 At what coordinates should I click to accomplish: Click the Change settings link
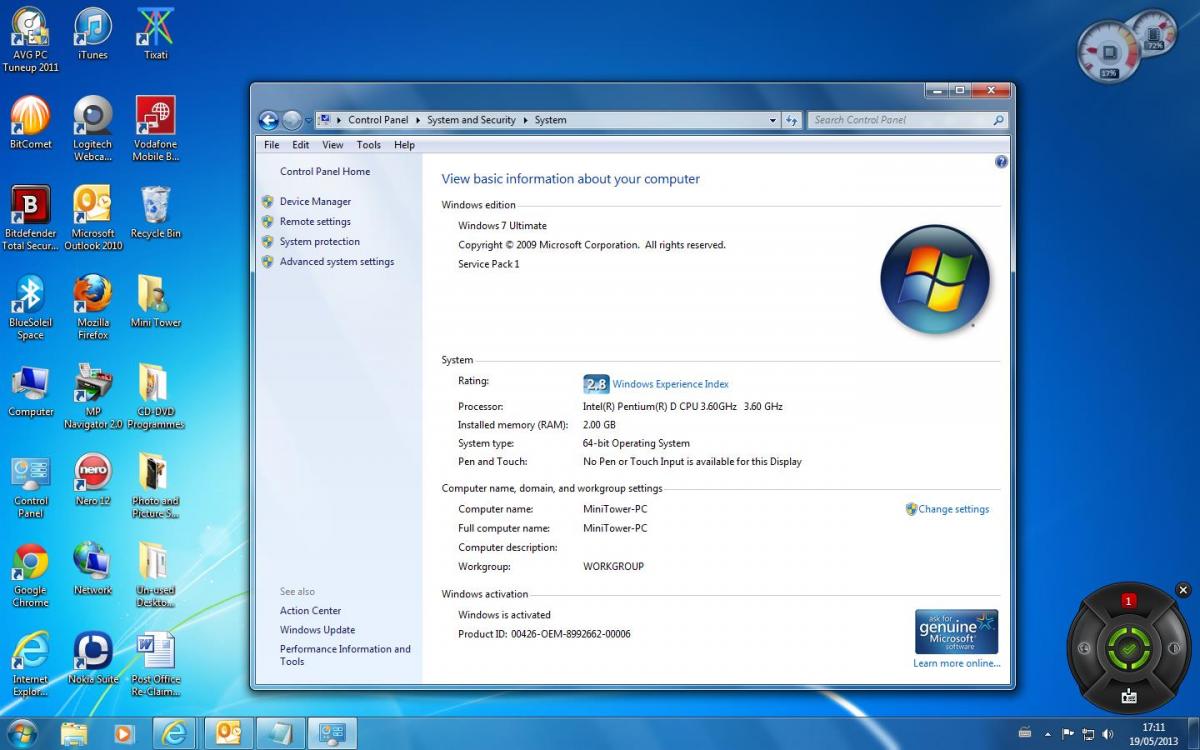coord(953,509)
